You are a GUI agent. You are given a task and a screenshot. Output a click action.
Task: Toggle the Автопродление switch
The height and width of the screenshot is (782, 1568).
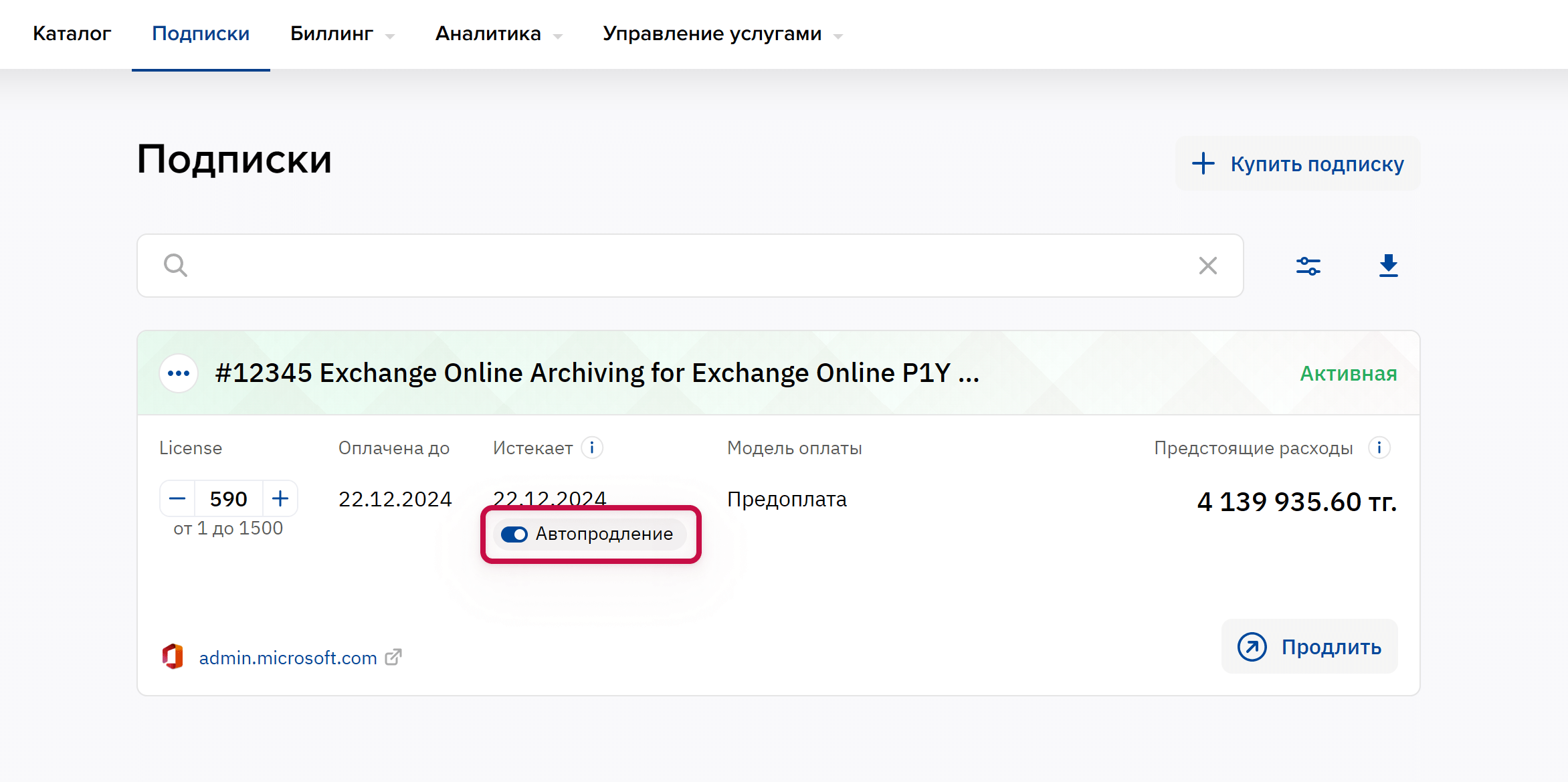tap(514, 534)
